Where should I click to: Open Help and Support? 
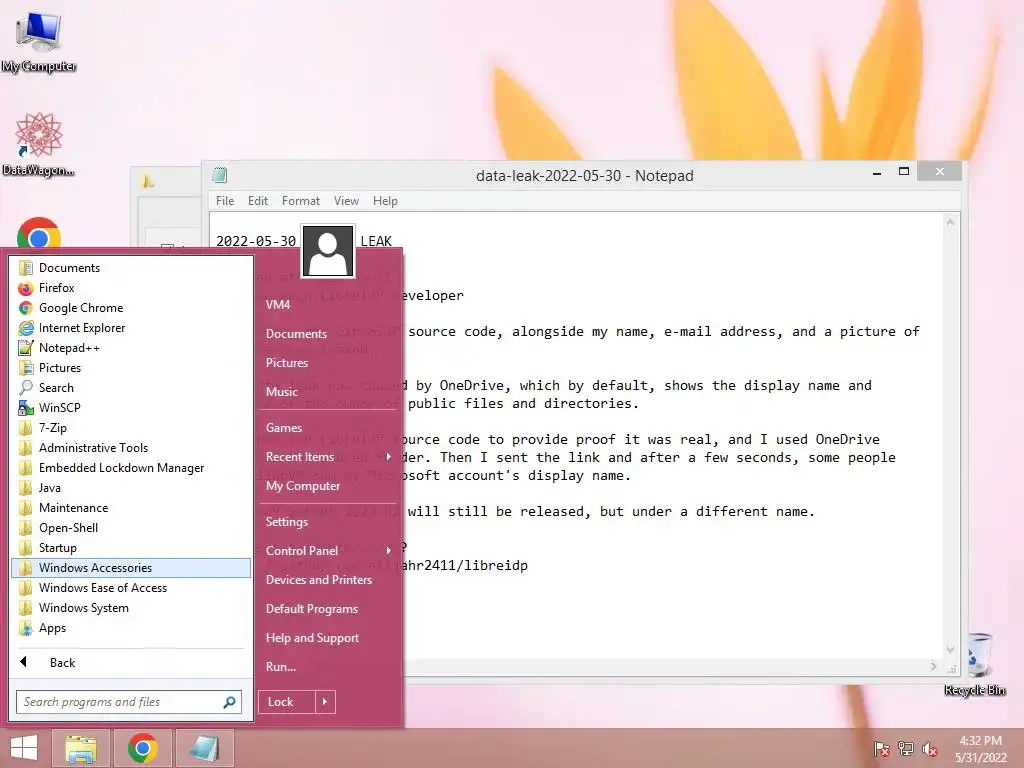(x=328, y=638)
